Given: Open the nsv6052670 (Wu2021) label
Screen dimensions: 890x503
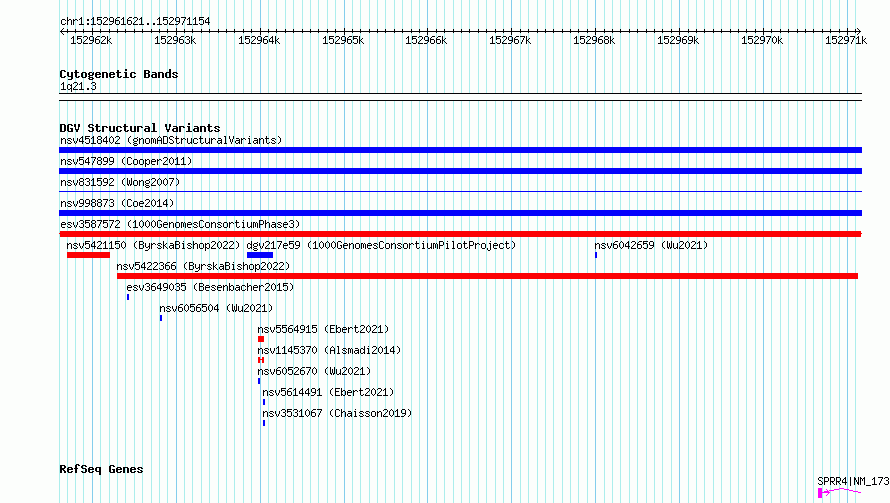Looking at the screenshot, I should 314,371.
